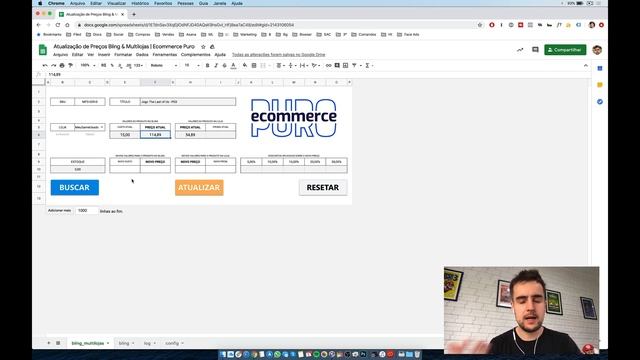Select the paint format tool
Image resolution: width=640 pixels, height=360 pixels.
pyautogui.click(x=71, y=65)
